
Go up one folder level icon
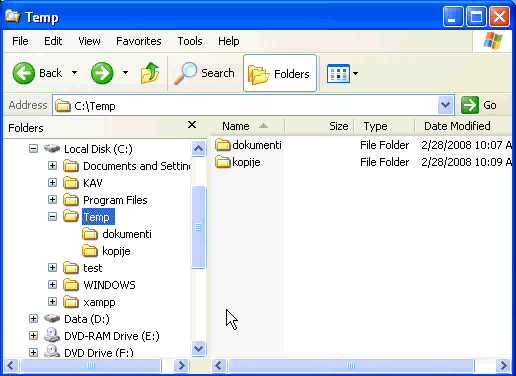tap(150, 73)
